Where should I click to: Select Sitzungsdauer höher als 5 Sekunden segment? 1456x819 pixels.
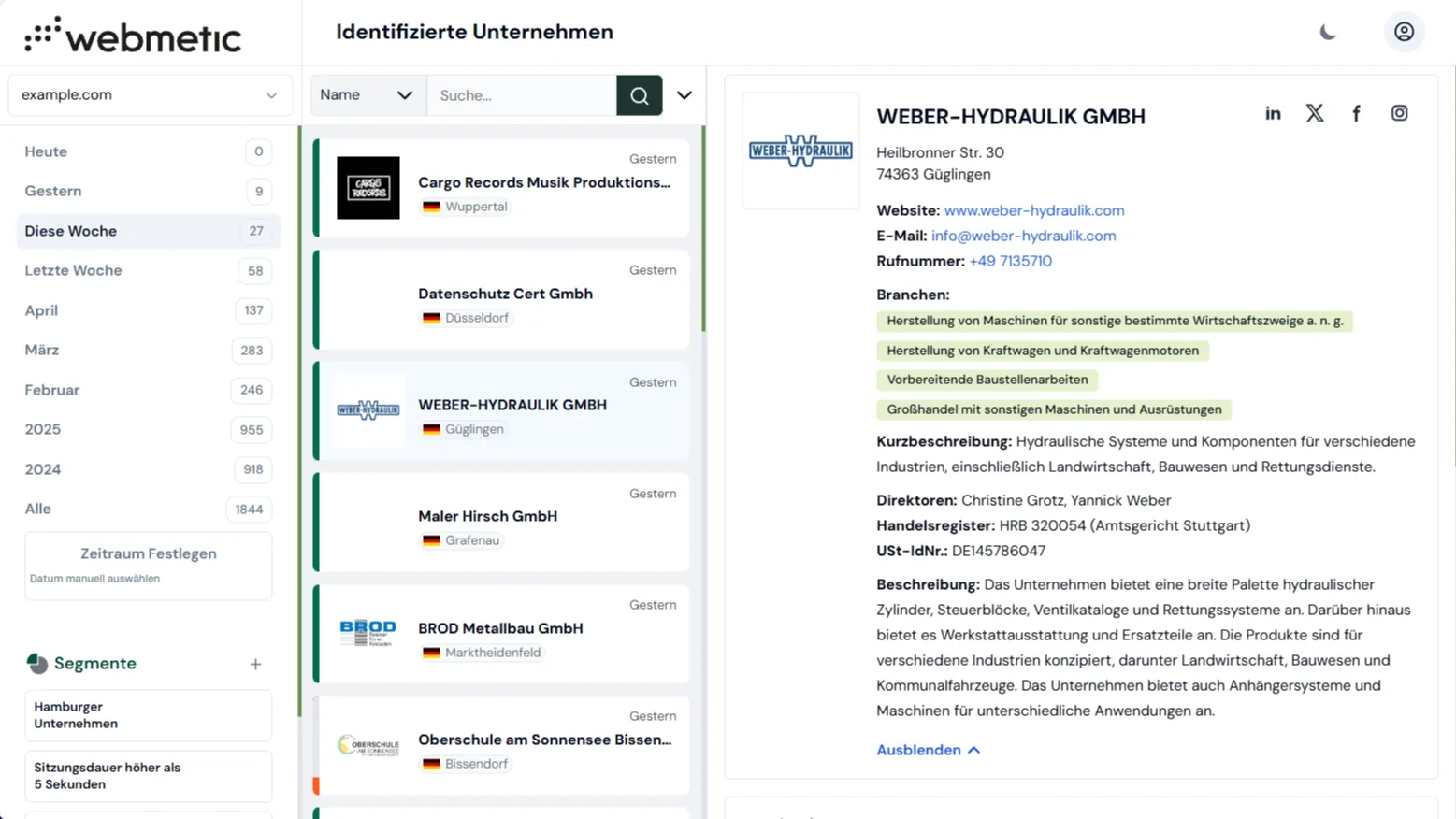[x=148, y=776]
